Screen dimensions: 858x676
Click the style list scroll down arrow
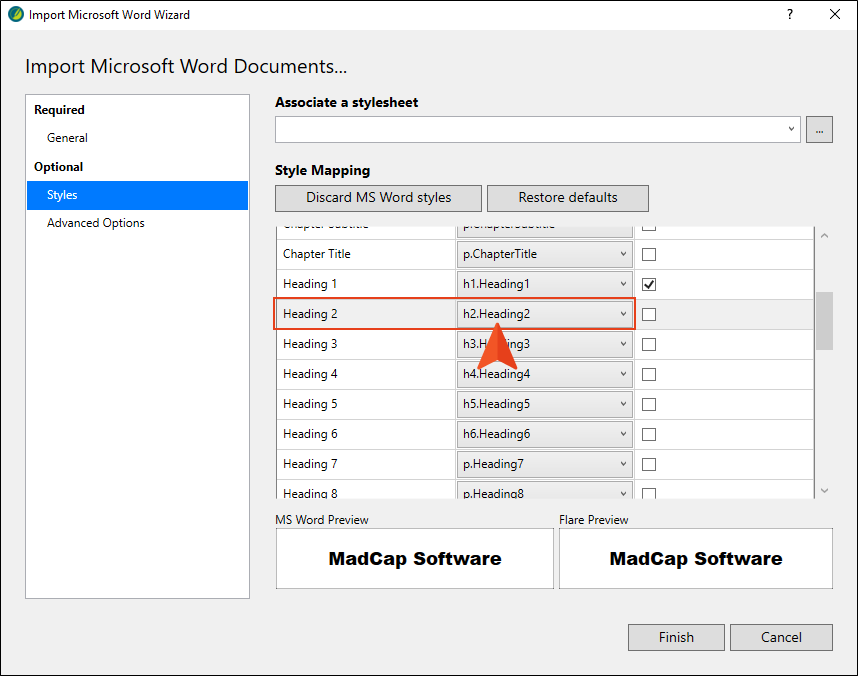point(825,490)
